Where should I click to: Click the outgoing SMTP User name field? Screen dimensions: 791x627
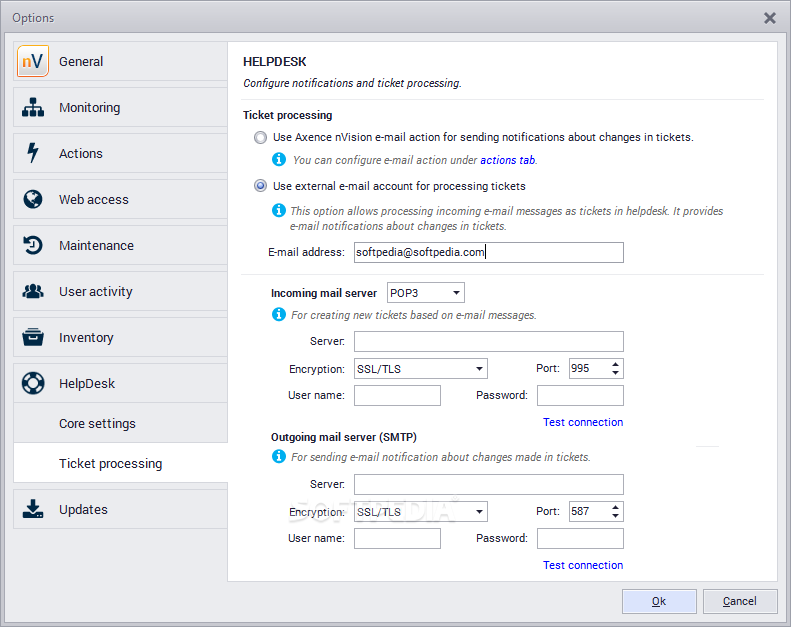398,538
